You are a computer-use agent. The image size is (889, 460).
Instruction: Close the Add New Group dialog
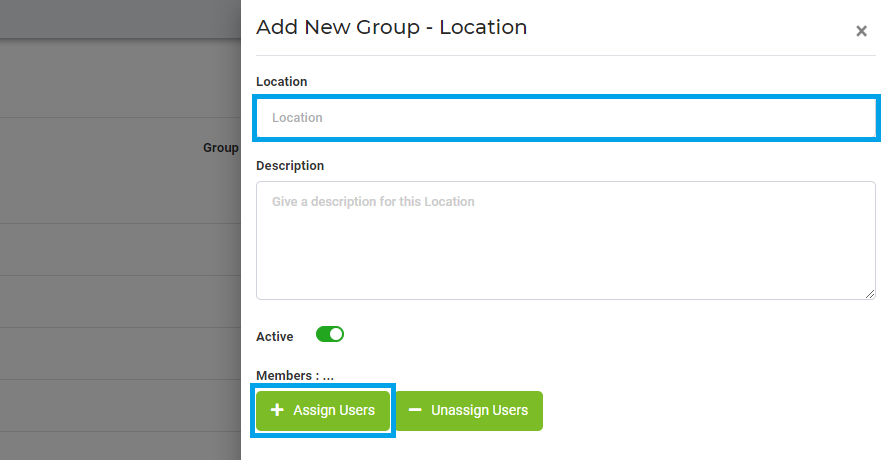tap(861, 31)
